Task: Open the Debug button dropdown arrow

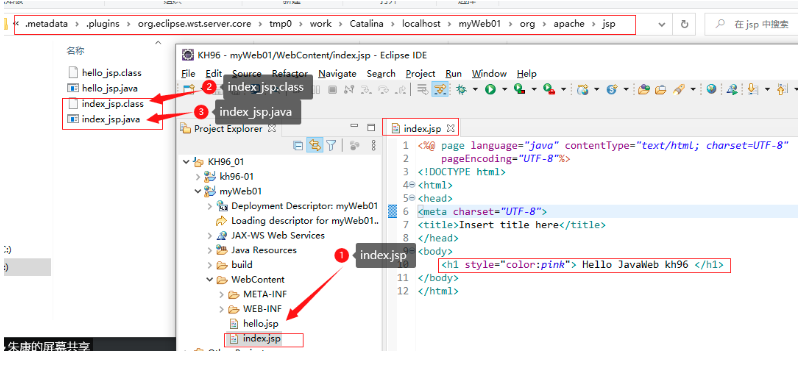Action: pyautogui.click(x=475, y=90)
